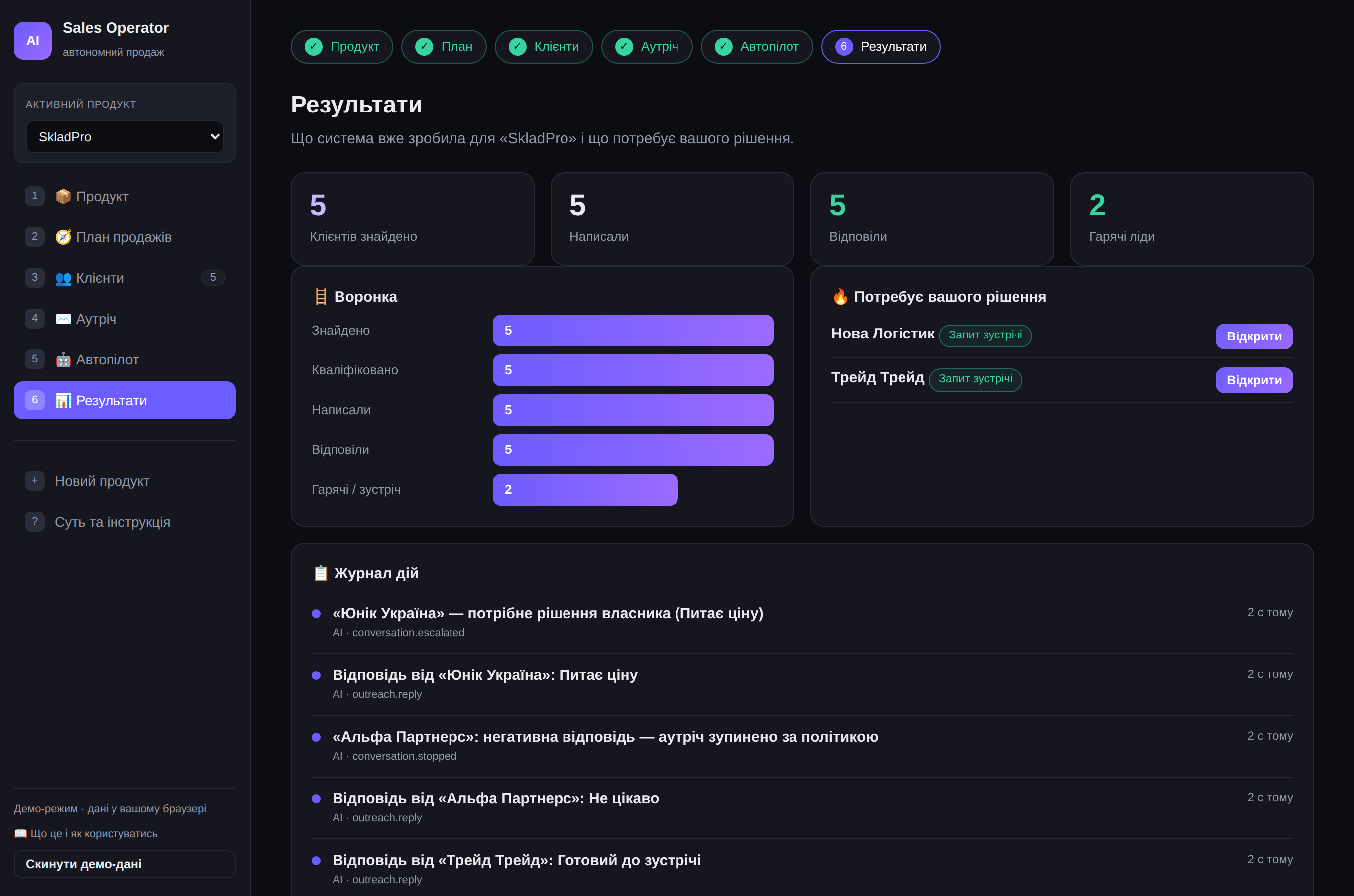This screenshot has height=896, width=1354.
Task: Click the AI logo icon
Action: [32, 41]
